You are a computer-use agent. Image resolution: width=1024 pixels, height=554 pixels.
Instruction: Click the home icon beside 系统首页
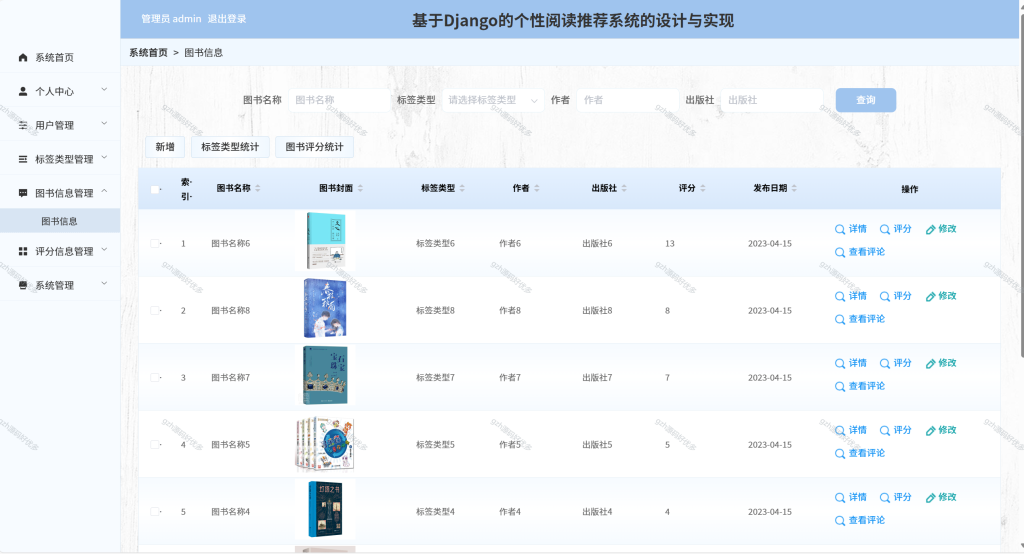23,57
